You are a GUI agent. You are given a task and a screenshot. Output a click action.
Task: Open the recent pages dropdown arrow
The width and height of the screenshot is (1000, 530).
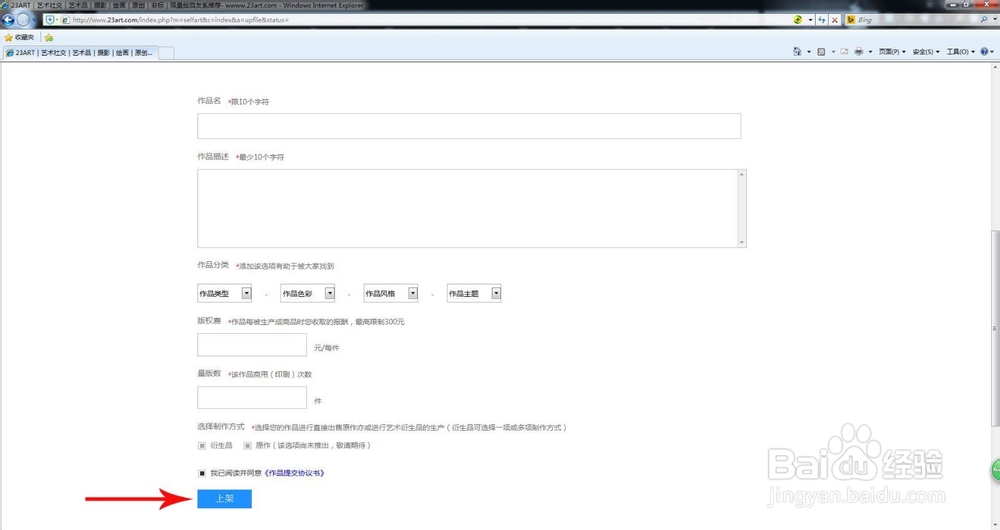pos(34,20)
